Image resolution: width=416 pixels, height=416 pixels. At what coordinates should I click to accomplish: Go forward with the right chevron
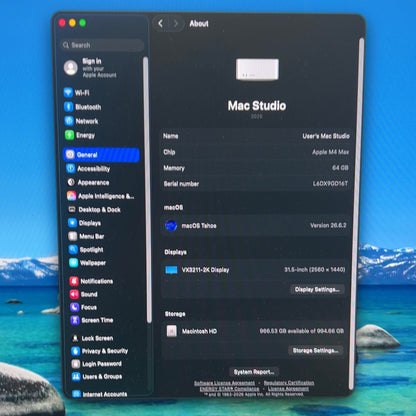point(176,23)
